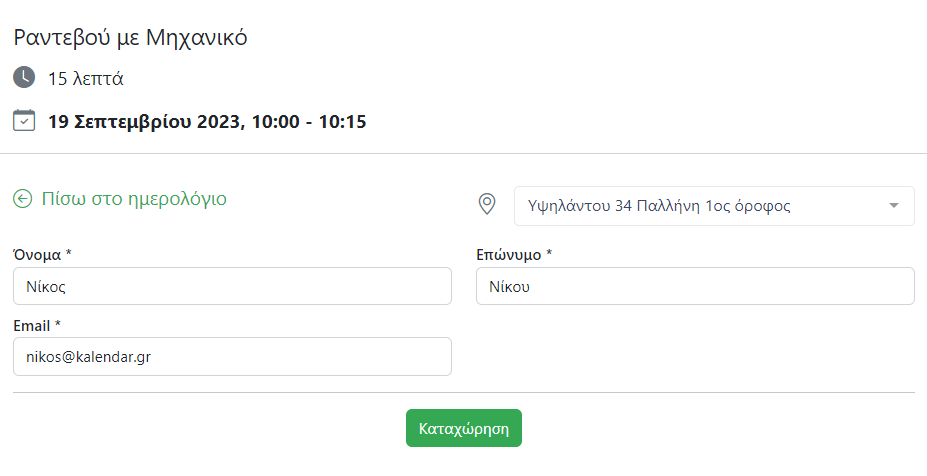Click the location pin icon

click(487, 205)
